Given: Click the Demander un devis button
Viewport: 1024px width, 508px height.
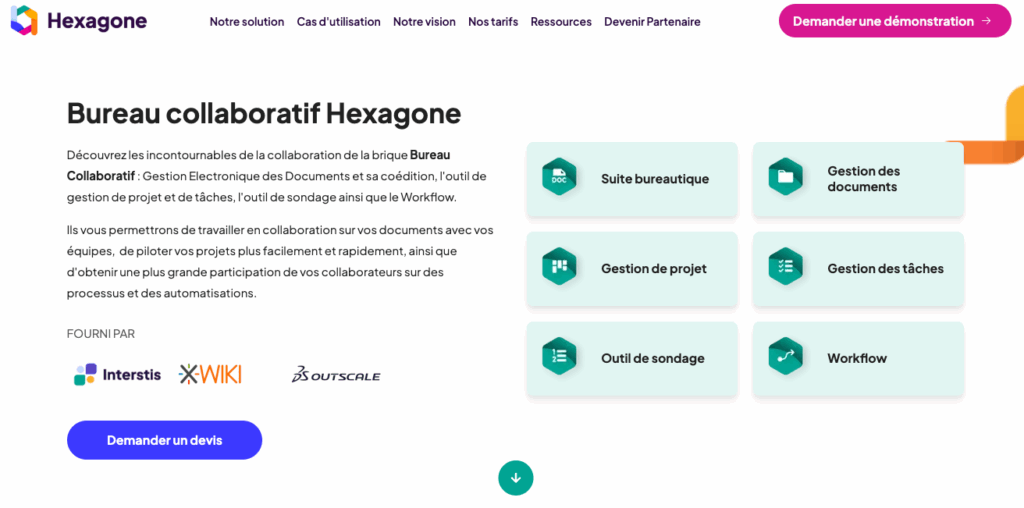Looking at the screenshot, I should [x=165, y=440].
